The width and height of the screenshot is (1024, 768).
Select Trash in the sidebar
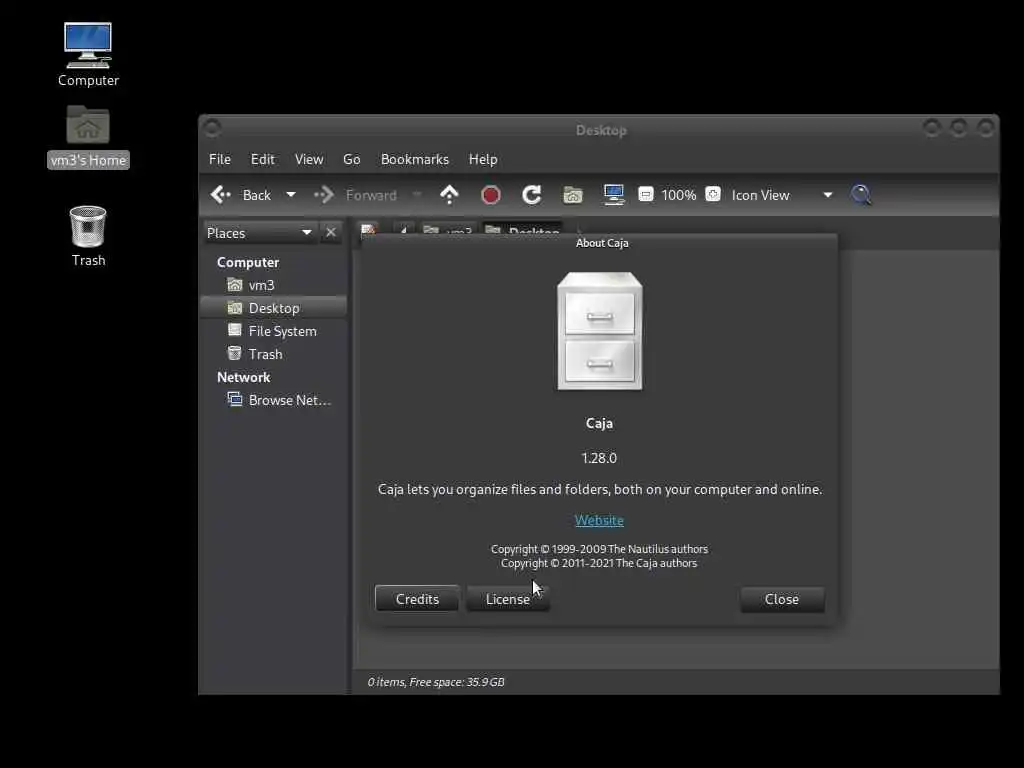pos(274,354)
